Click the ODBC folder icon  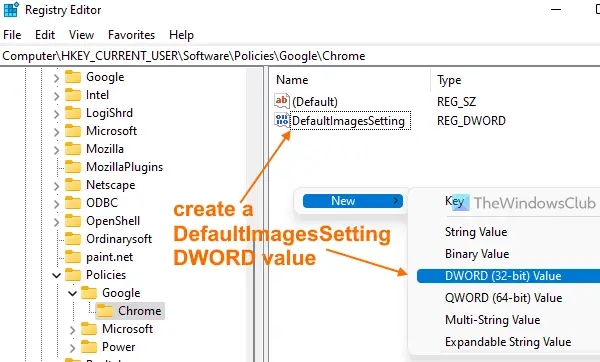[x=73, y=203]
